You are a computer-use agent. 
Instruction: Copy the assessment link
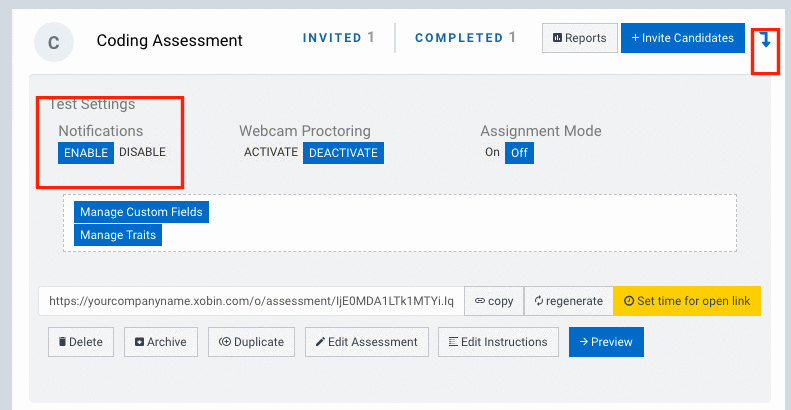(x=494, y=301)
